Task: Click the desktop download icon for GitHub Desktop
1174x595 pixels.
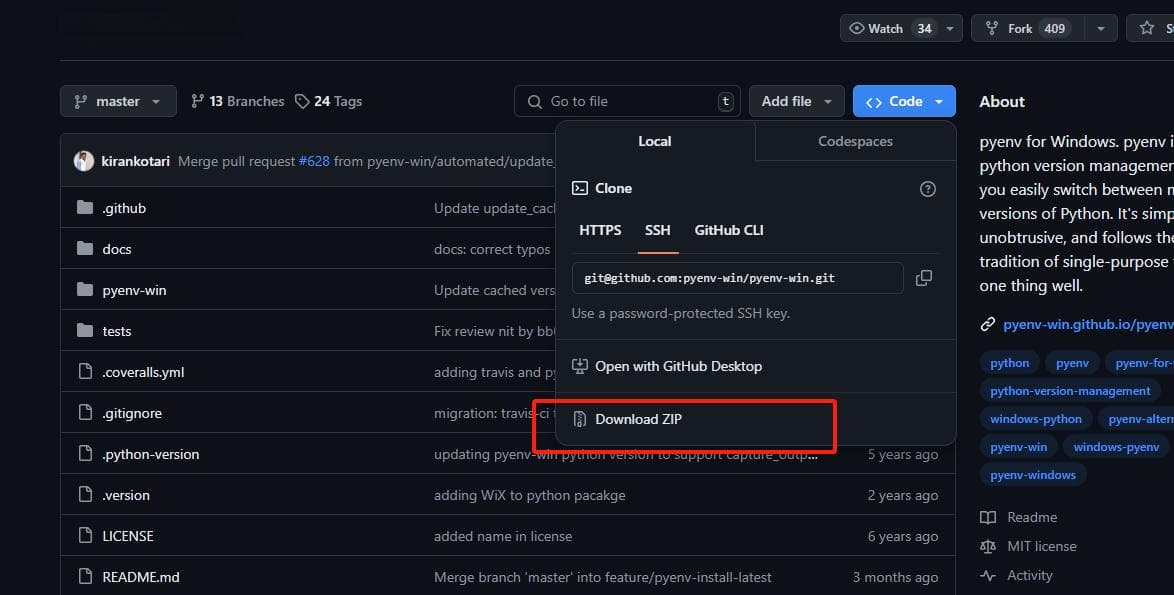Action: 580,366
